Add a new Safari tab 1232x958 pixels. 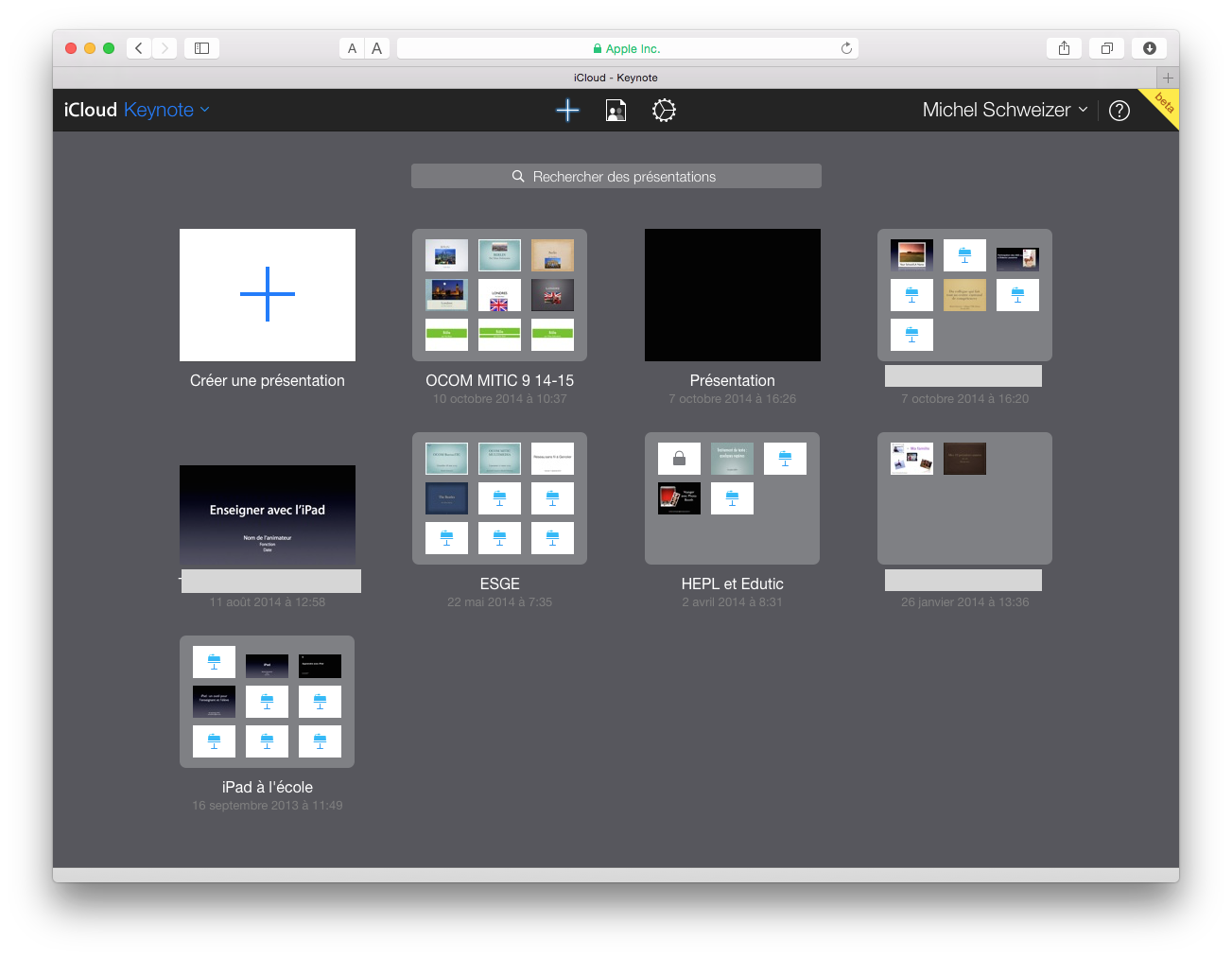[1168, 78]
